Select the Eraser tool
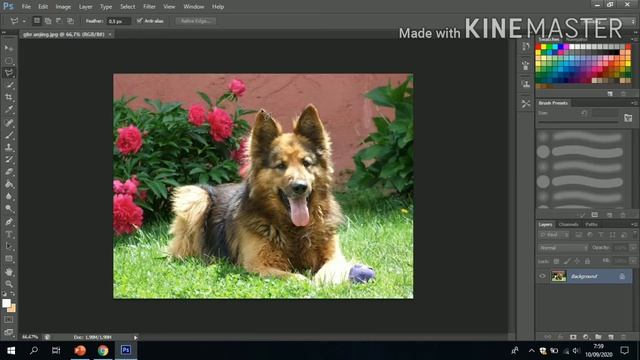640x360 pixels. pyautogui.click(x=9, y=172)
